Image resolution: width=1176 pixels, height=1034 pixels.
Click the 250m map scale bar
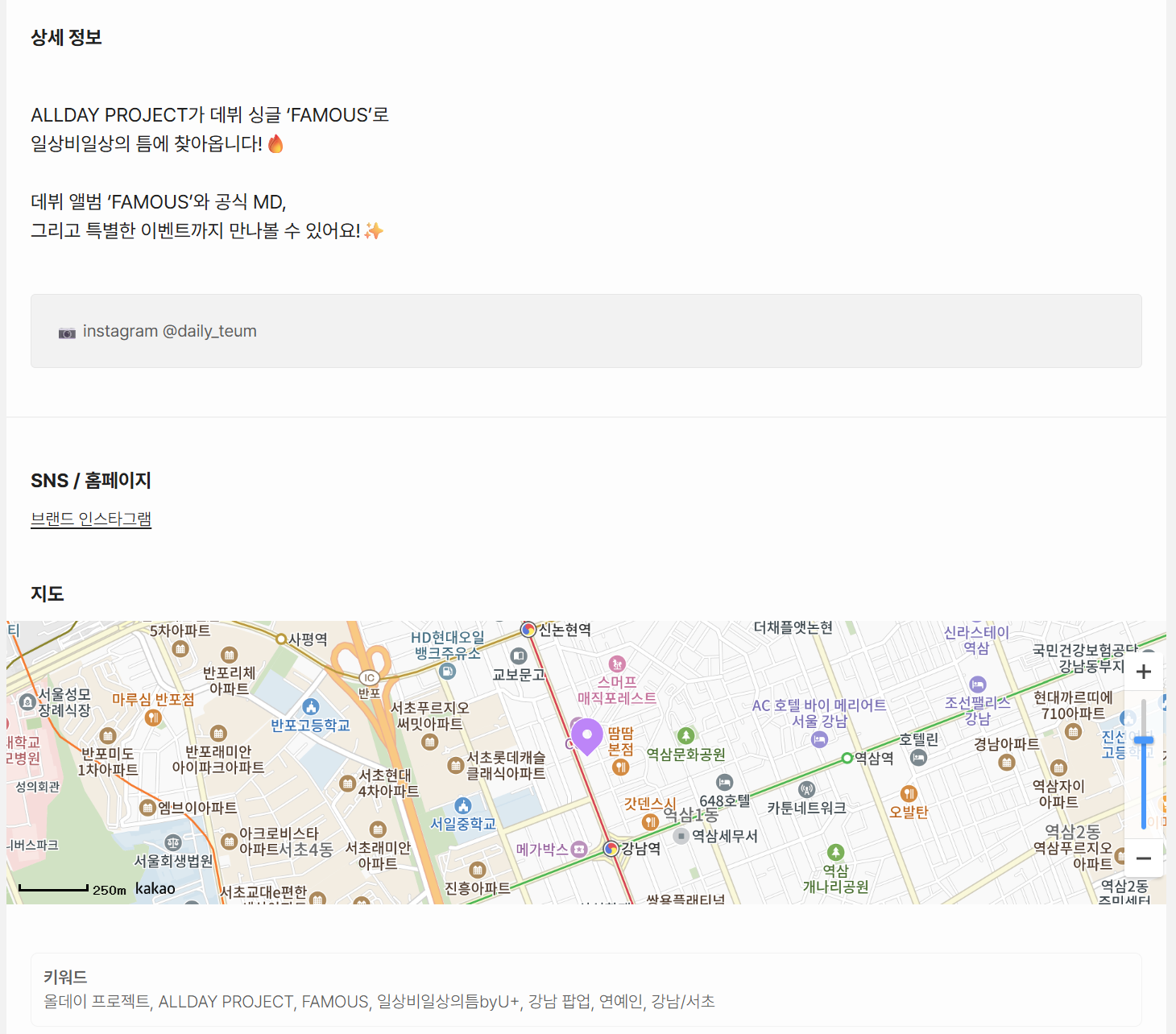53,888
